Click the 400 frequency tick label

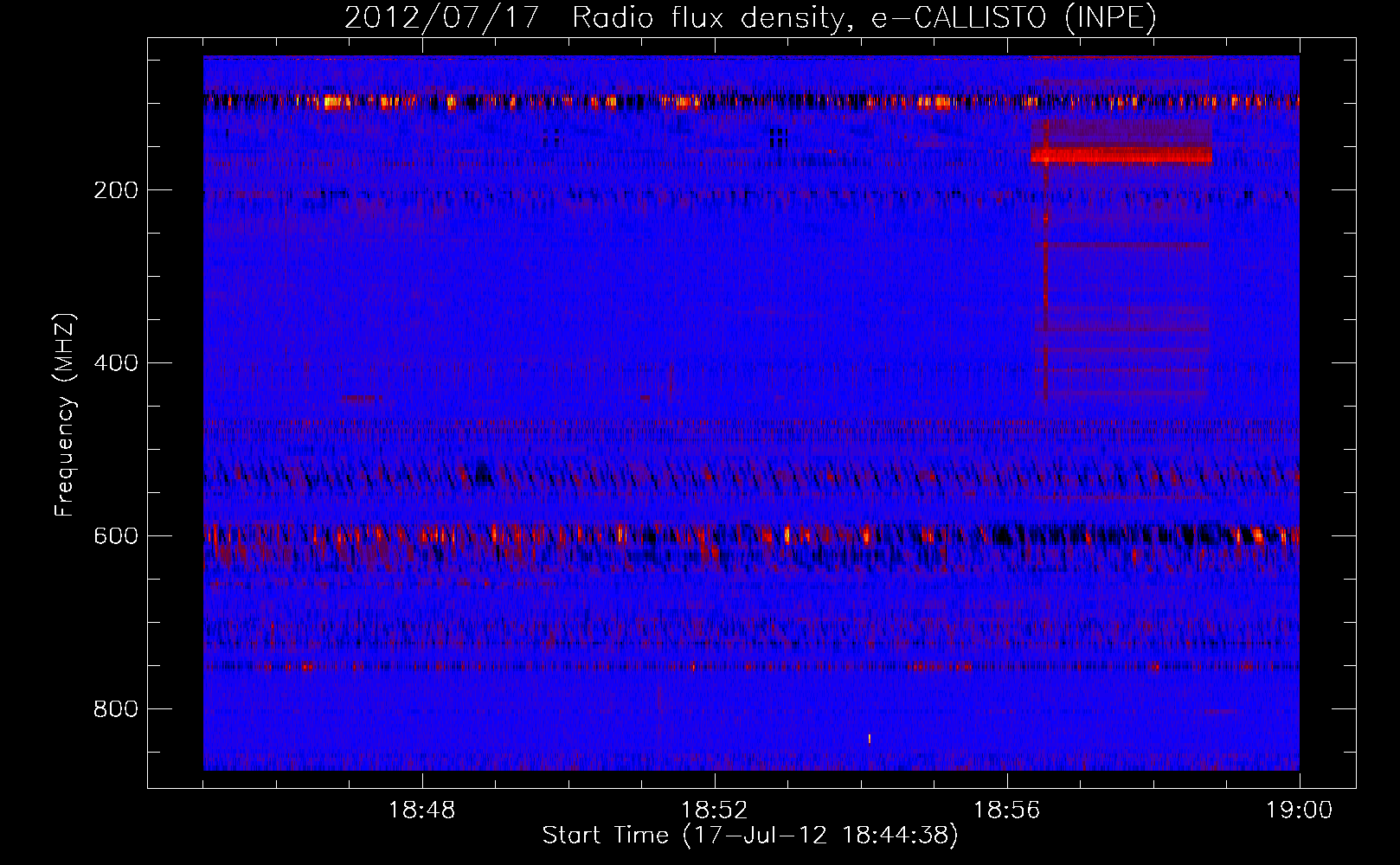tap(116, 363)
